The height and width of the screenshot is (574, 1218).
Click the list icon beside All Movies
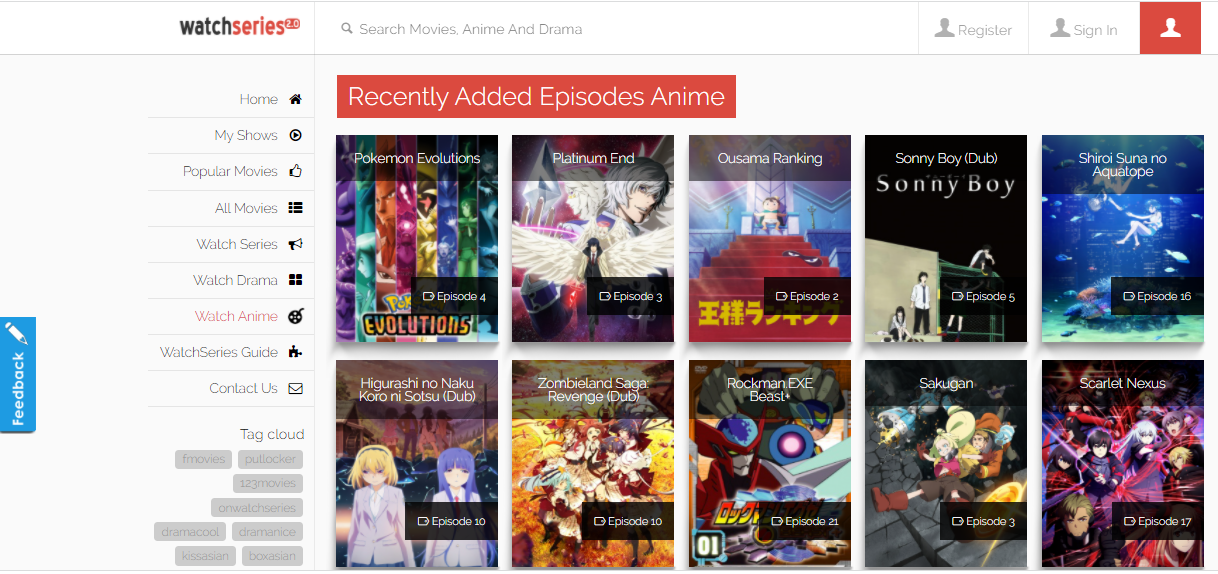(295, 208)
